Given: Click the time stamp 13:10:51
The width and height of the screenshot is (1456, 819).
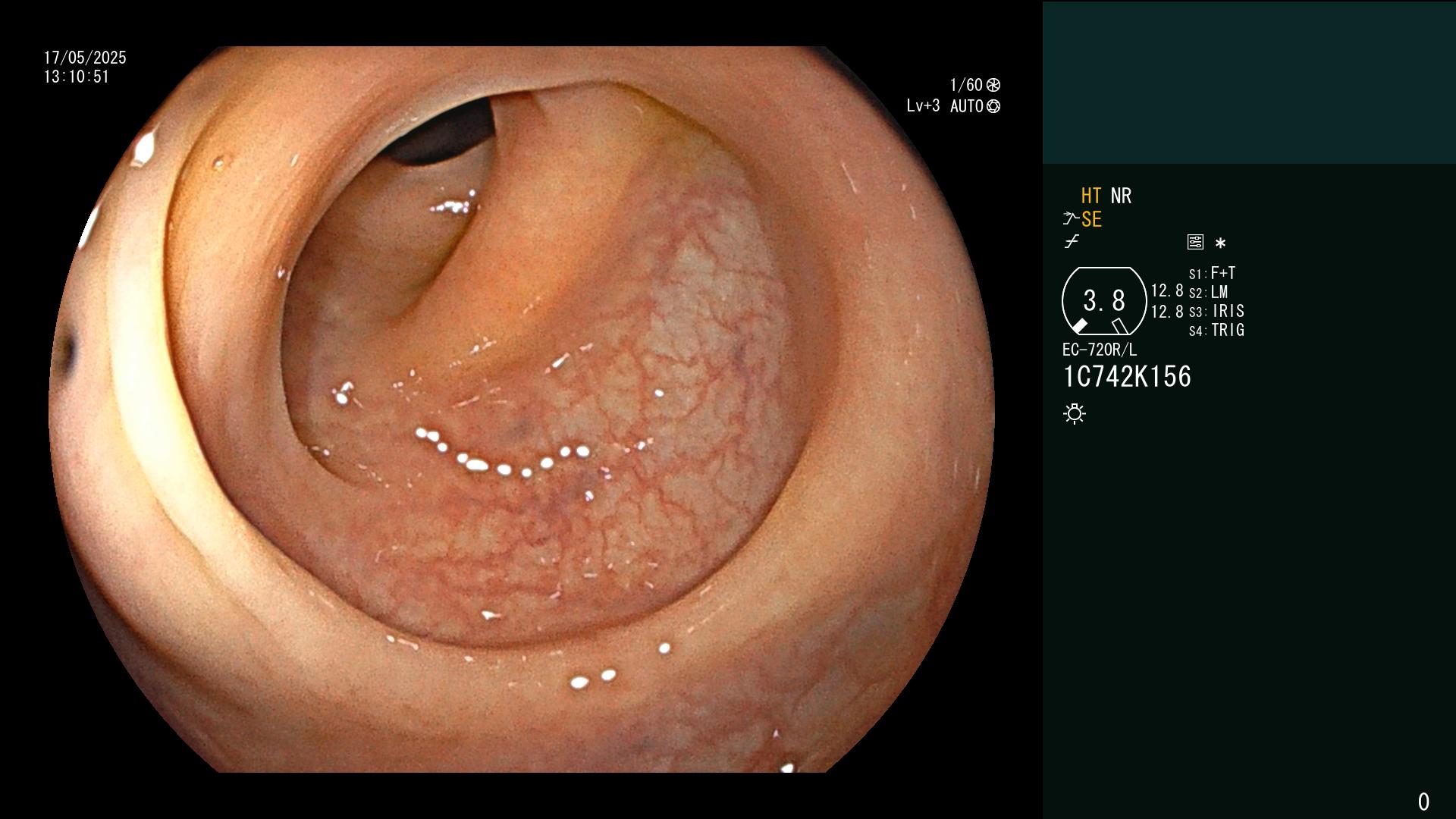Looking at the screenshot, I should click(x=77, y=77).
